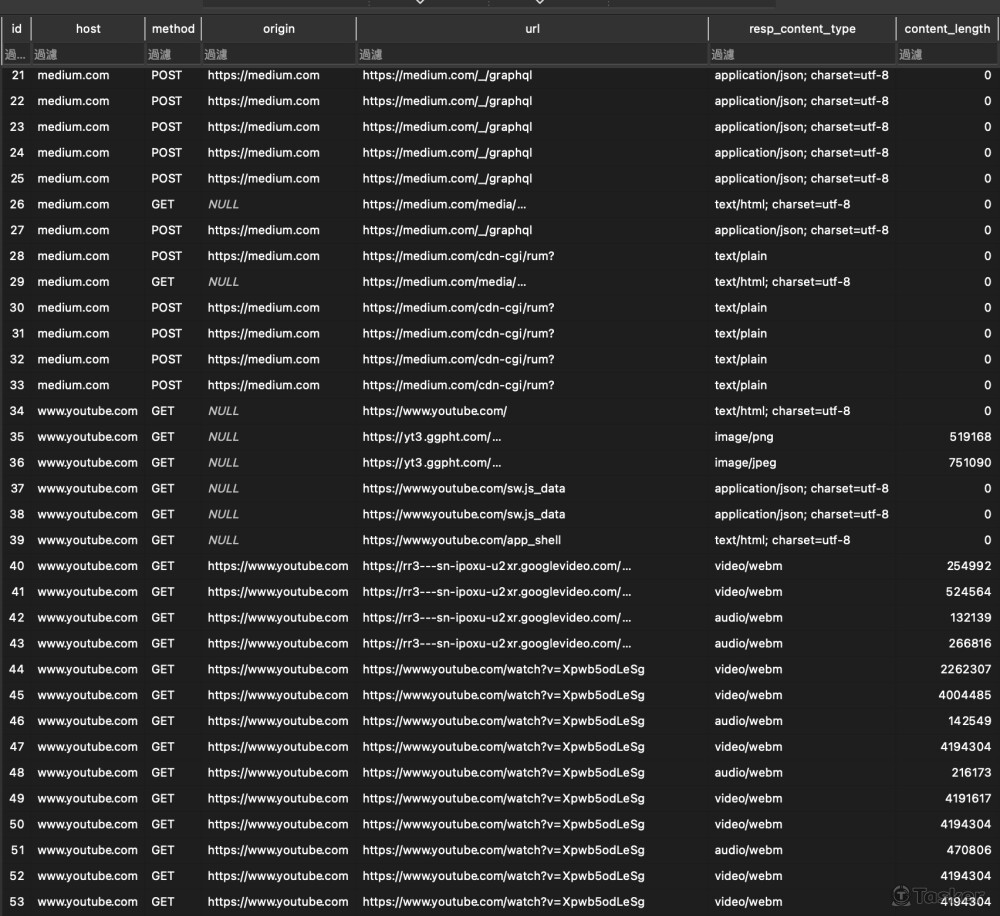Screen dimensions: 1000x916
Task: Select the content length 2262307 cell
Action: coord(965,669)
